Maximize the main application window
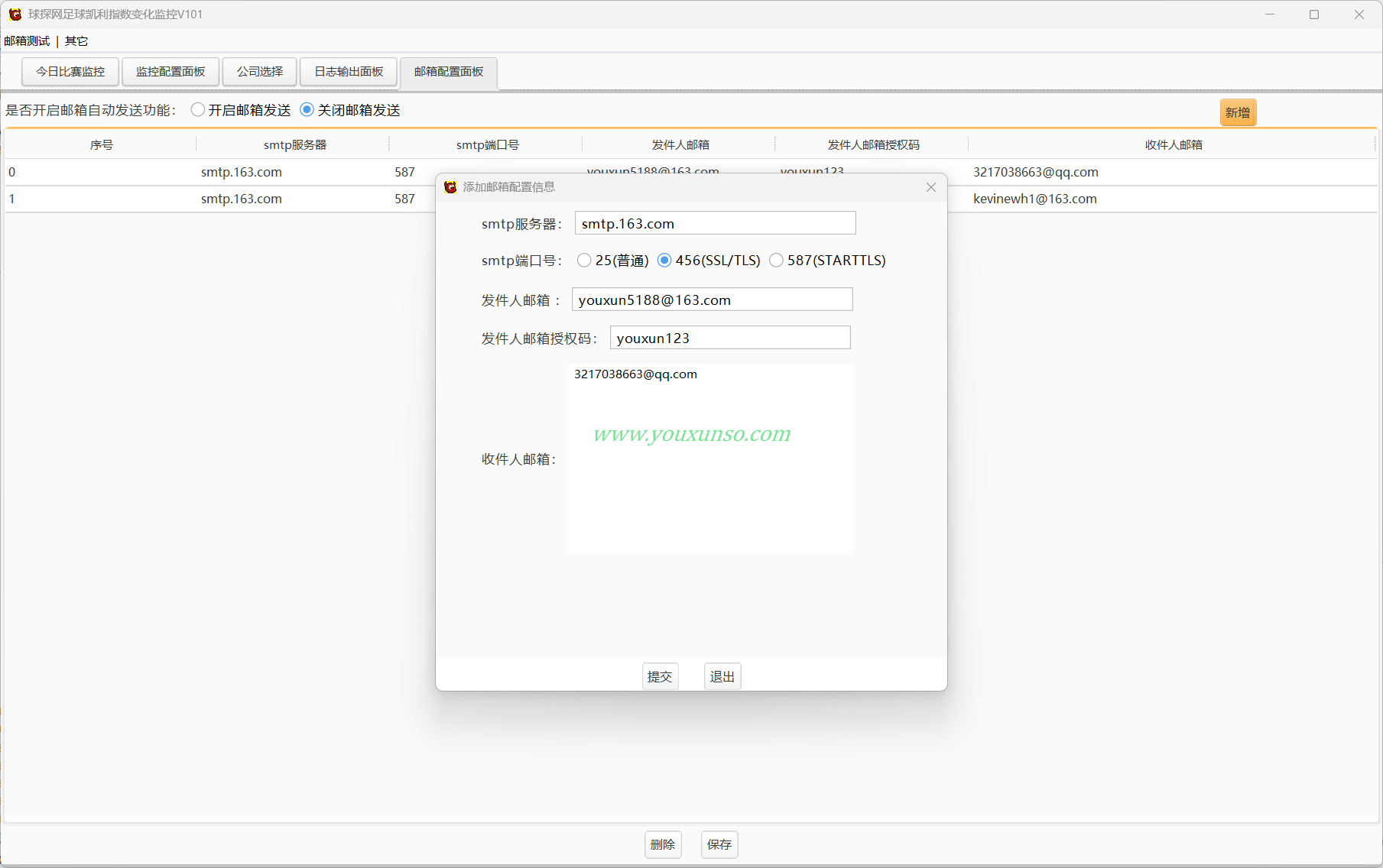The height and width of the screenshot is (868, 1383). point(1314,15)
